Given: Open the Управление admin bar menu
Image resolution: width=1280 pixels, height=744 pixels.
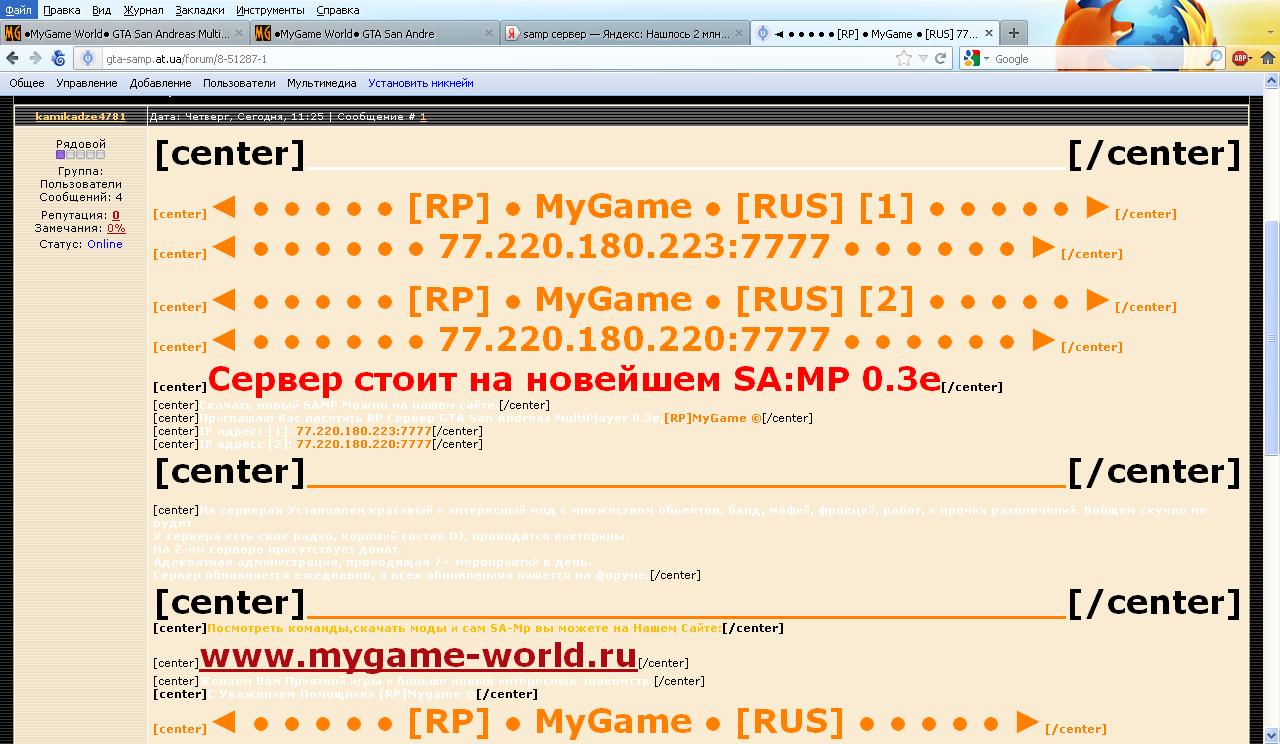Looking at the screenshot, I should click(x=87, y=83).
